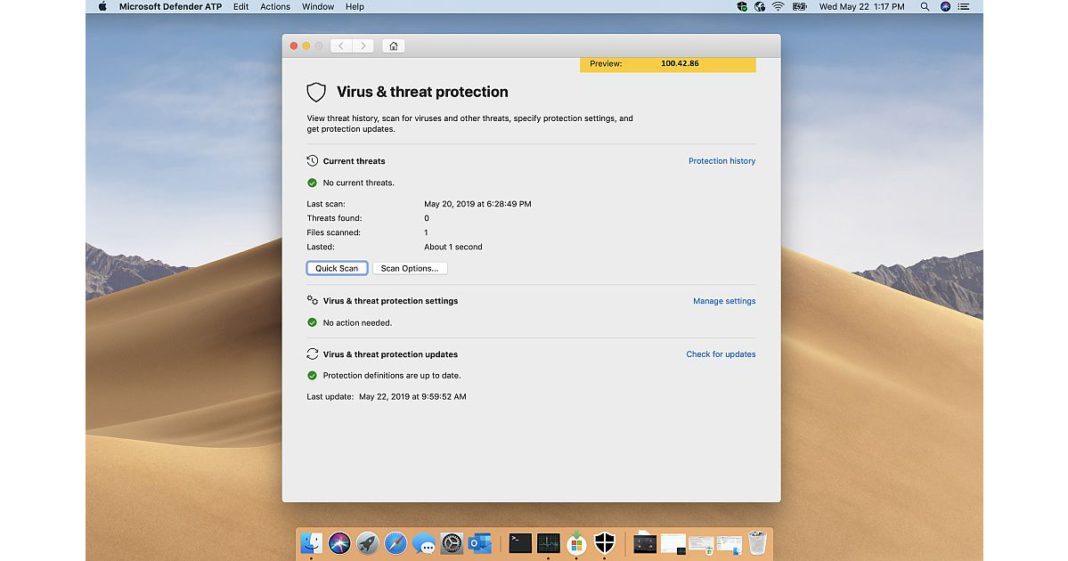Open Notification Center list icon
The image size is (1068, 561).
[964, 7]
